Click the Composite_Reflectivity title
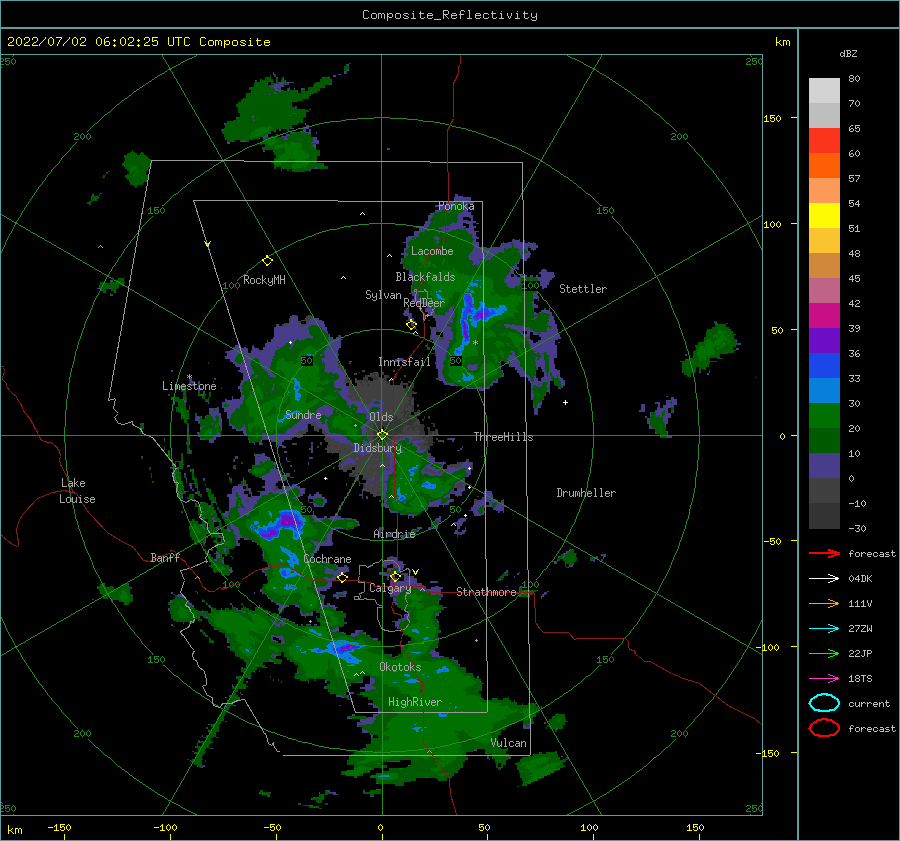Image resolution: width=900 pixels, height=841 pixels. [x=450, y=15]
